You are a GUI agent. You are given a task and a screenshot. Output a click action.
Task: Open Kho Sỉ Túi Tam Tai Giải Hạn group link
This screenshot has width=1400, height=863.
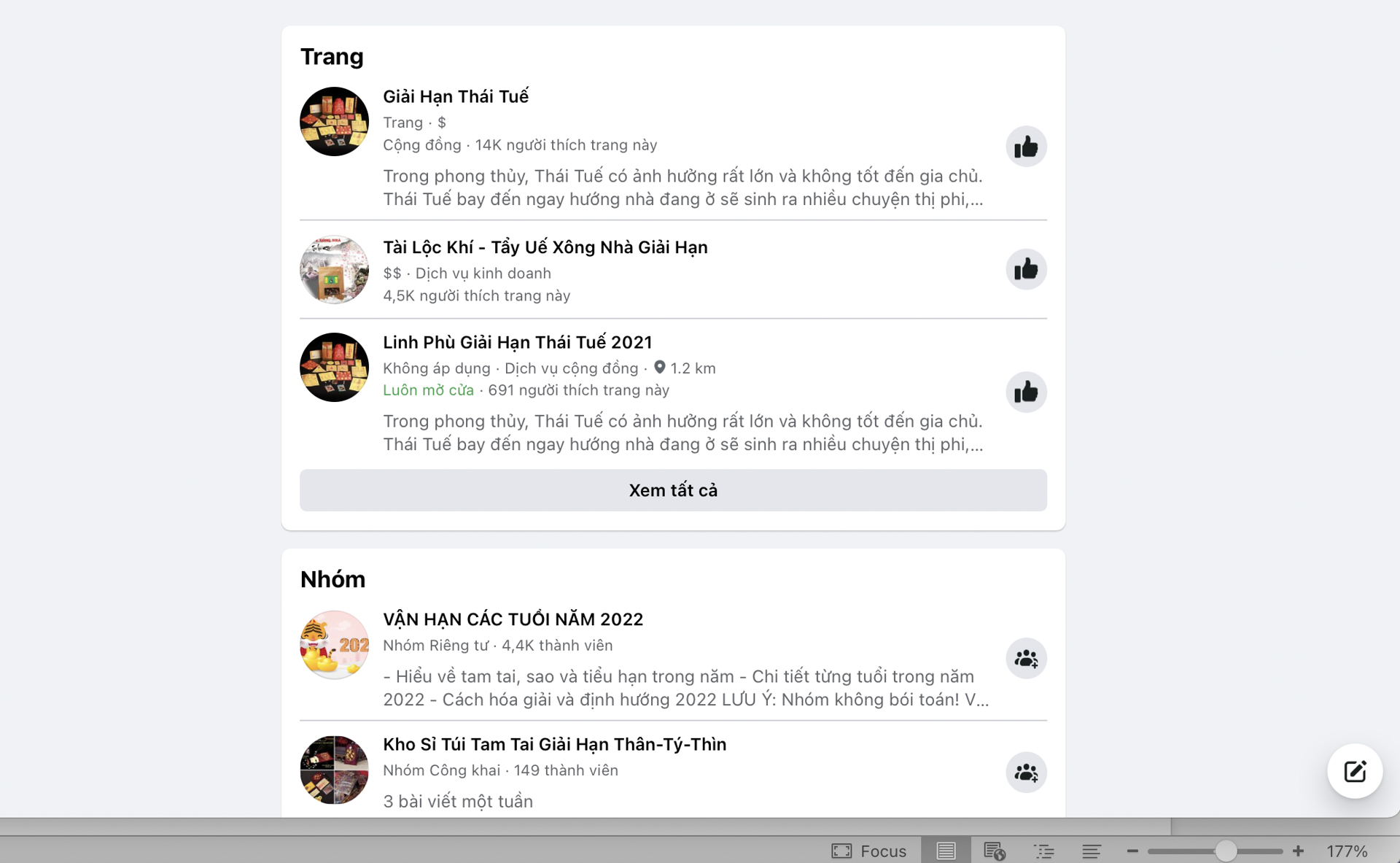555,744
